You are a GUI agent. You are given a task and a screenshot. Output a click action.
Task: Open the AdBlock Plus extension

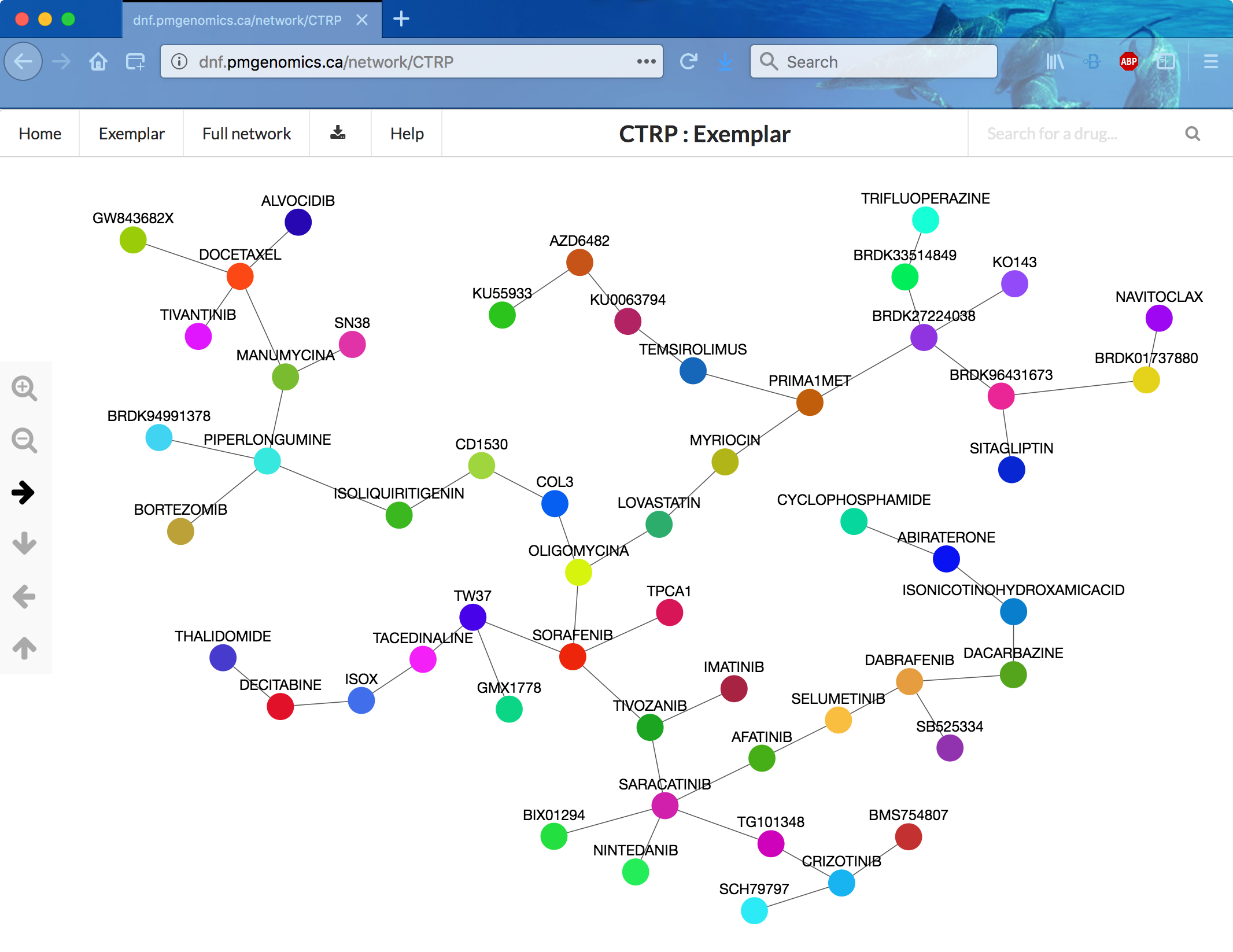coord(1128,61)
